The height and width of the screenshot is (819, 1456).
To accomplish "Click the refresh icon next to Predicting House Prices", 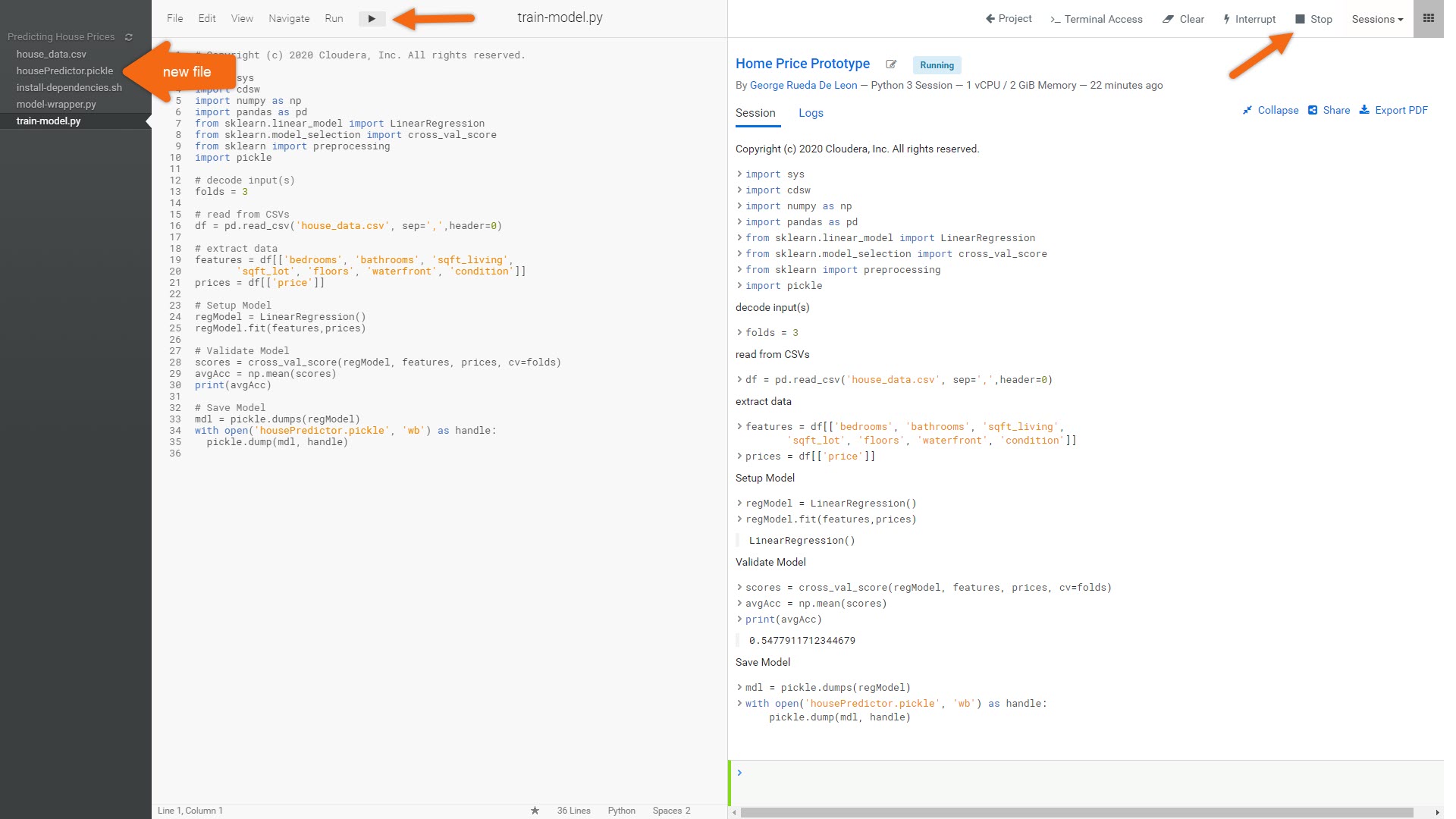I will [129, 37].
